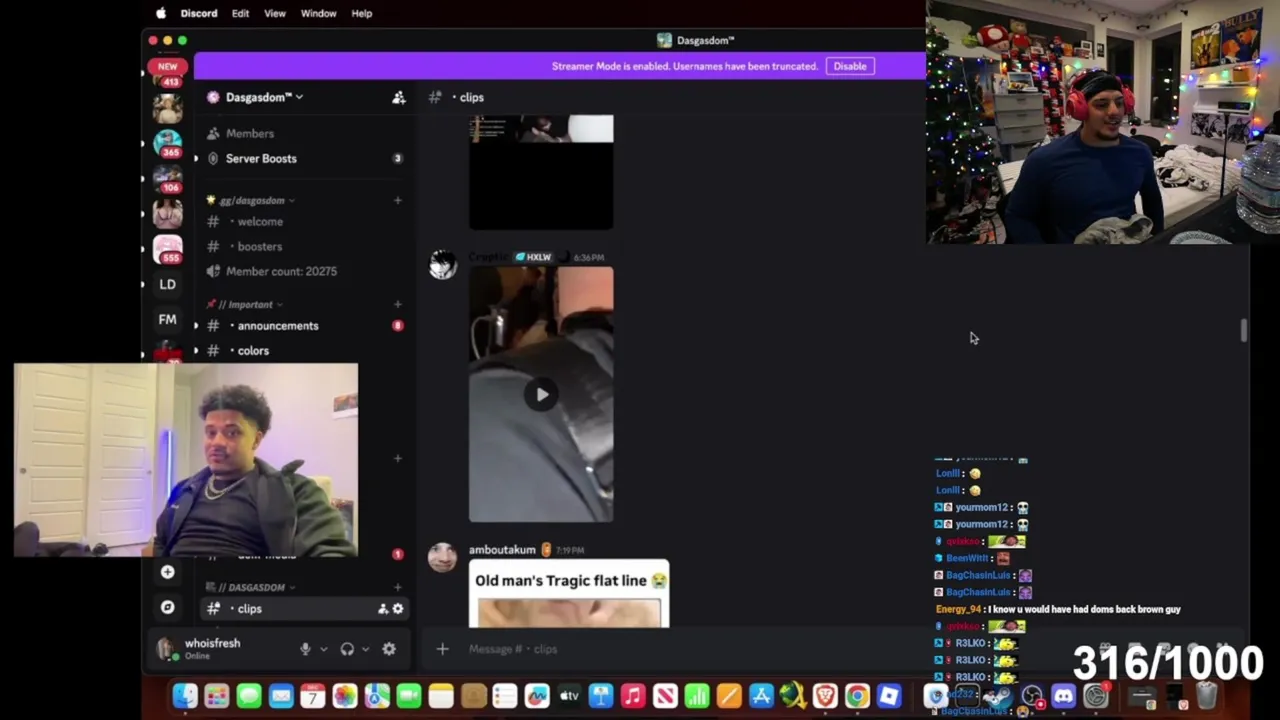Open Roblox in the Dock
This screenshot has height=720, width=1280.
(x=889, y=696)
